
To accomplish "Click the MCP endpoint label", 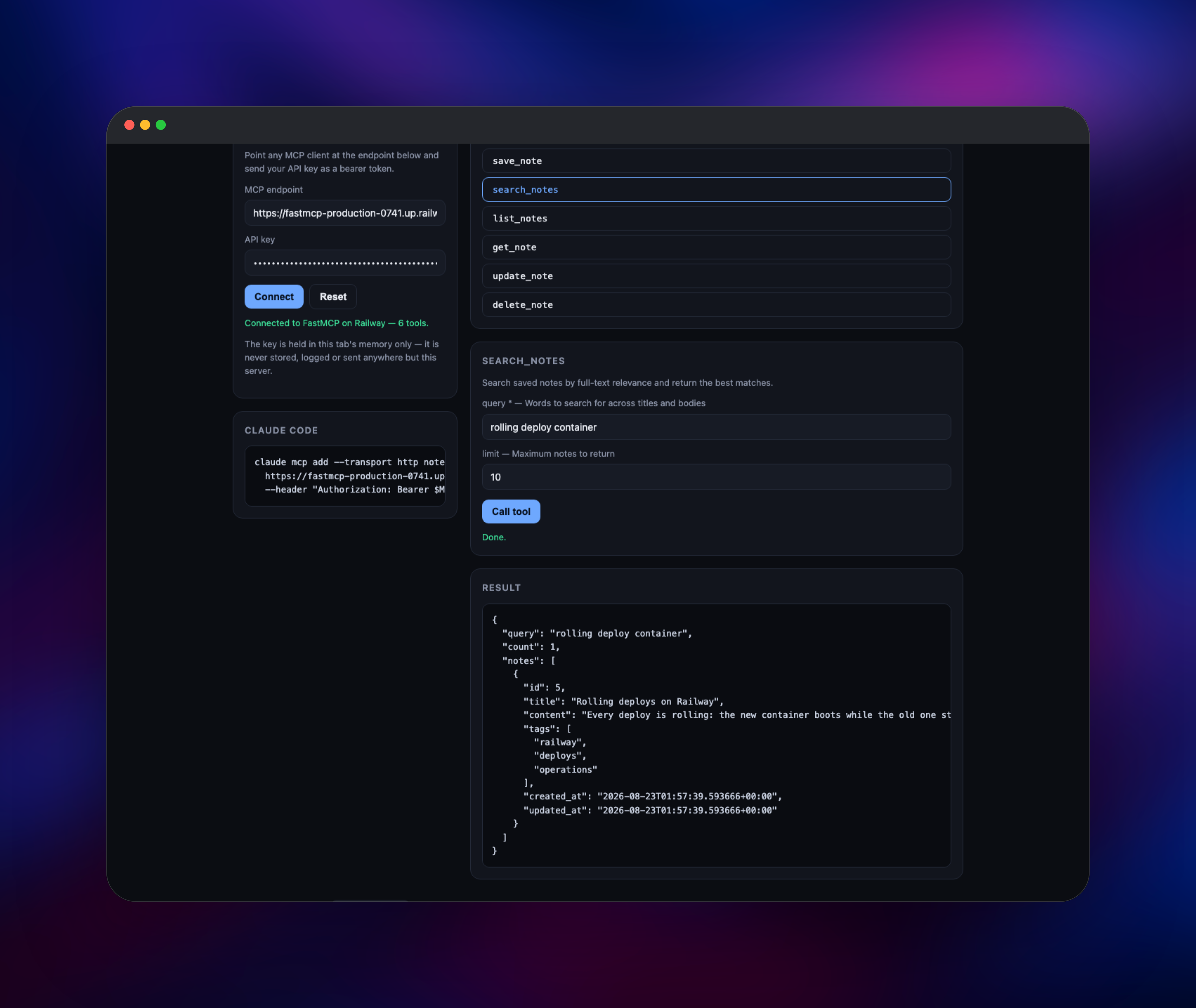I will (x=273, y=190).
